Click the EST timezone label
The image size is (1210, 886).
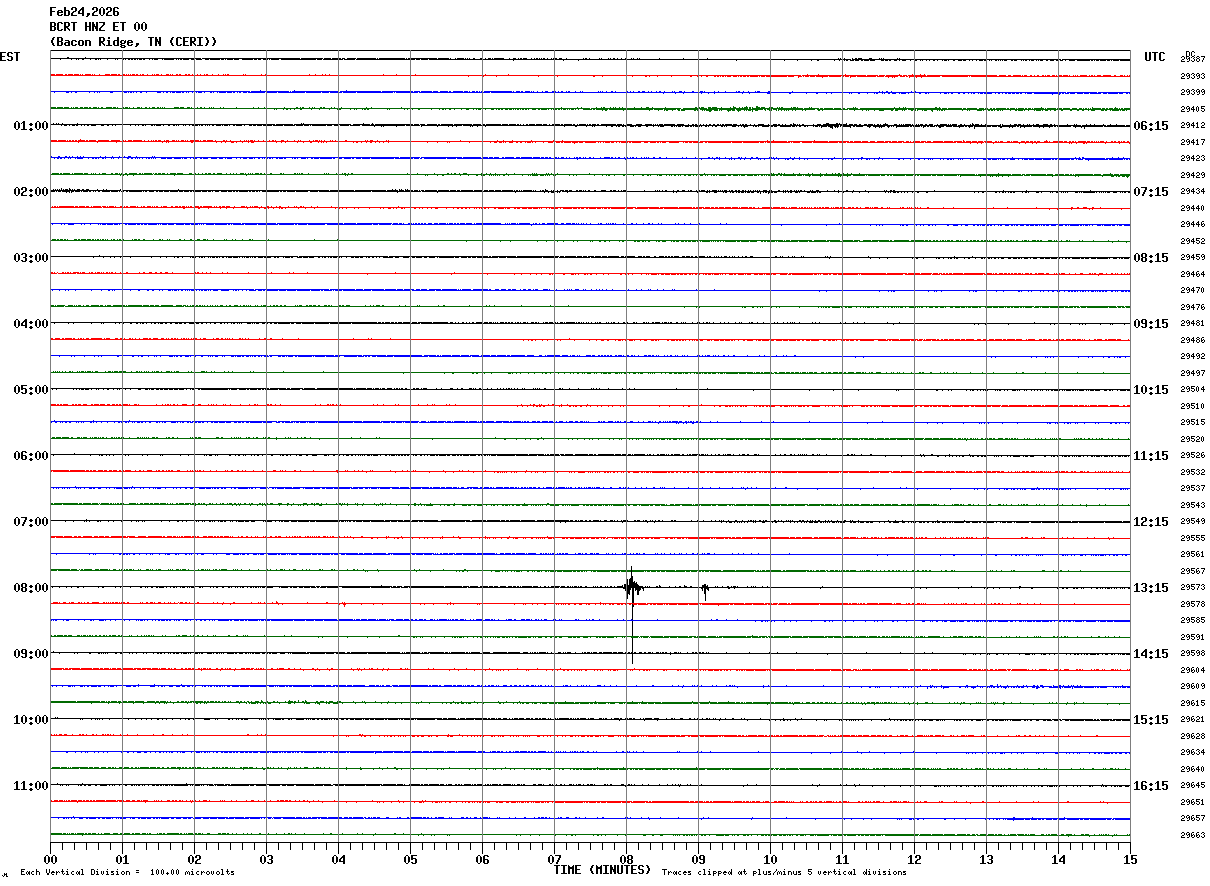click(10, 57)
